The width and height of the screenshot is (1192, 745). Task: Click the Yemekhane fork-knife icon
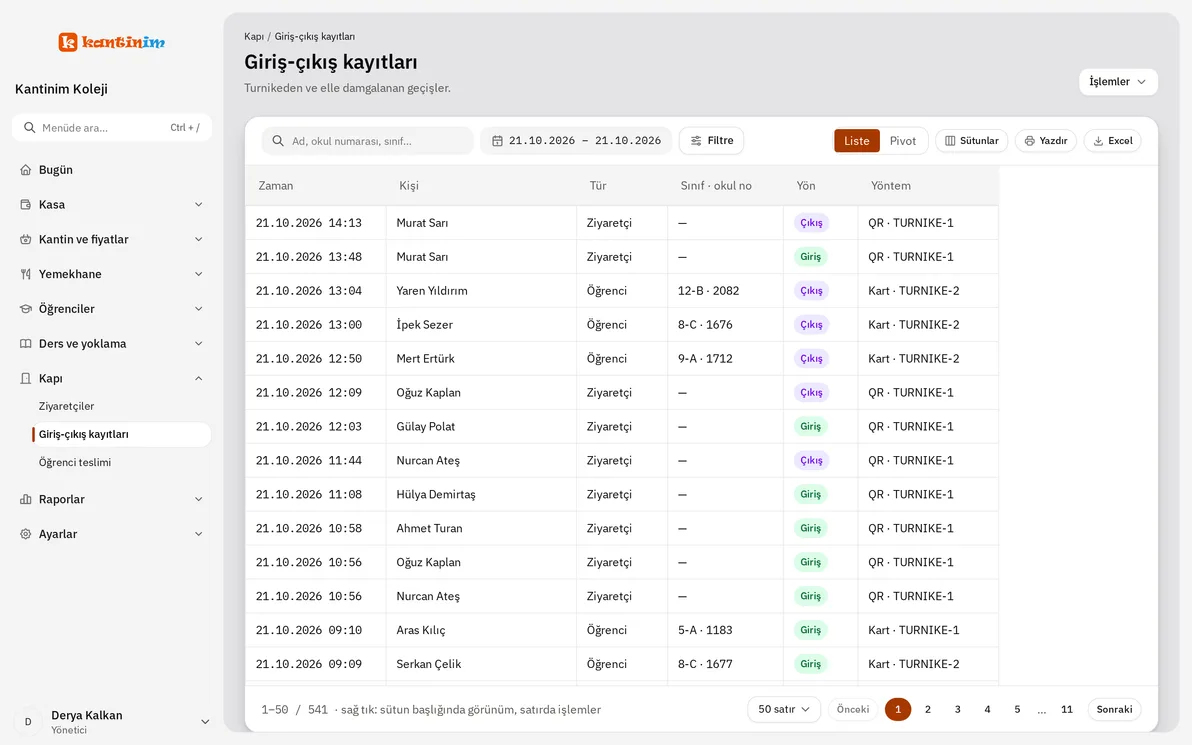pyautogui.click(x=26, y=274)
